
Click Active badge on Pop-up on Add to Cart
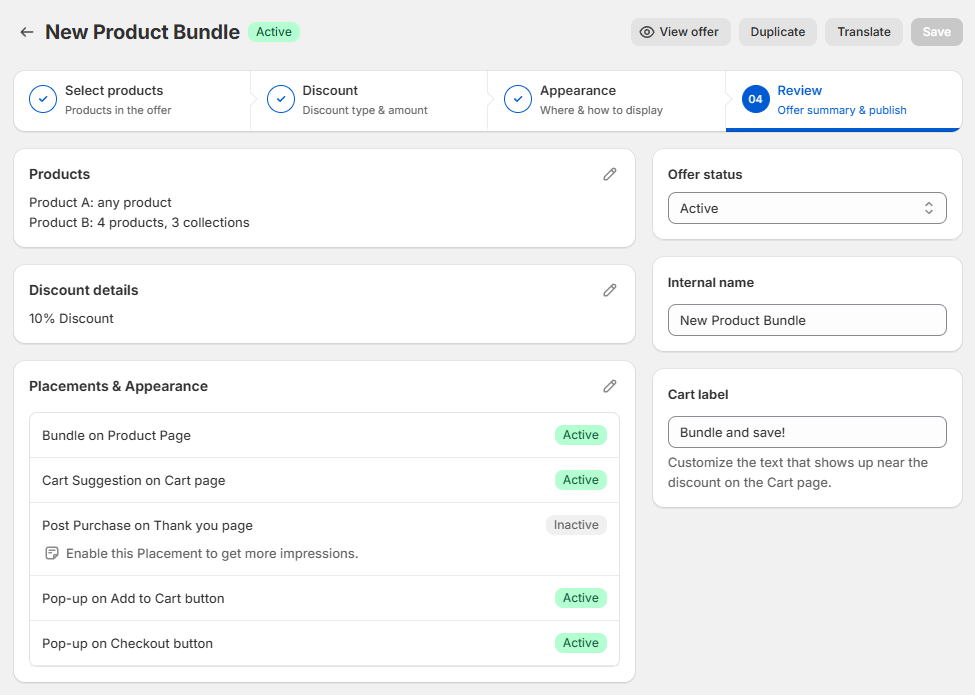tap(581, 598)
